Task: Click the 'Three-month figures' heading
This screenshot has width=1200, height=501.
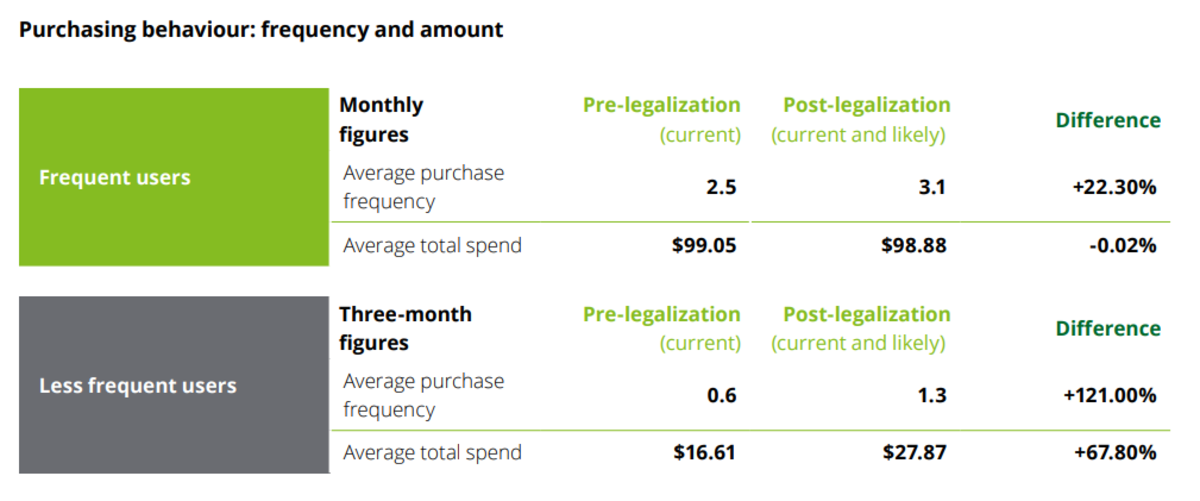Action: pos(405,328)
